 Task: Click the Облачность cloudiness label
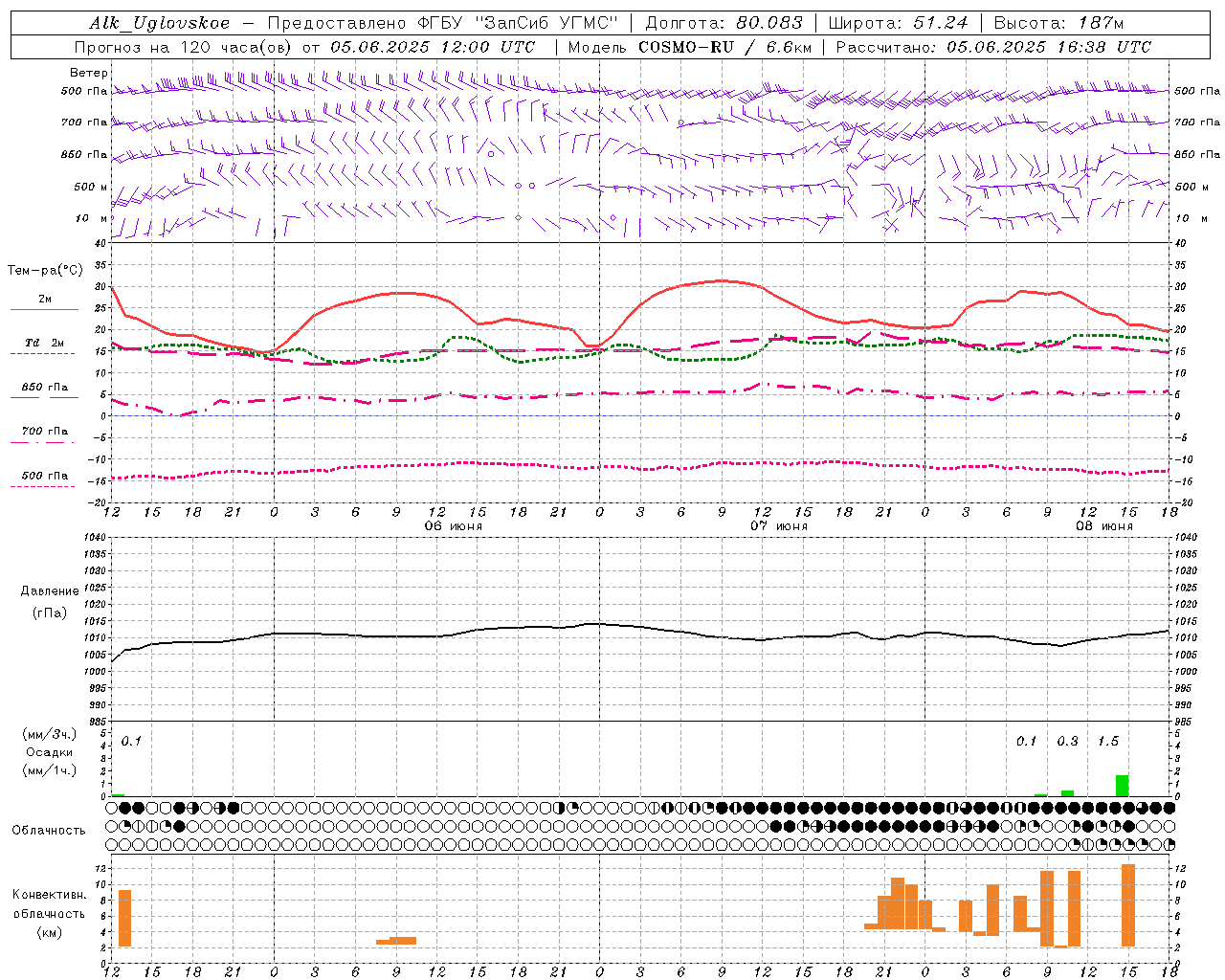click(49, 831)
